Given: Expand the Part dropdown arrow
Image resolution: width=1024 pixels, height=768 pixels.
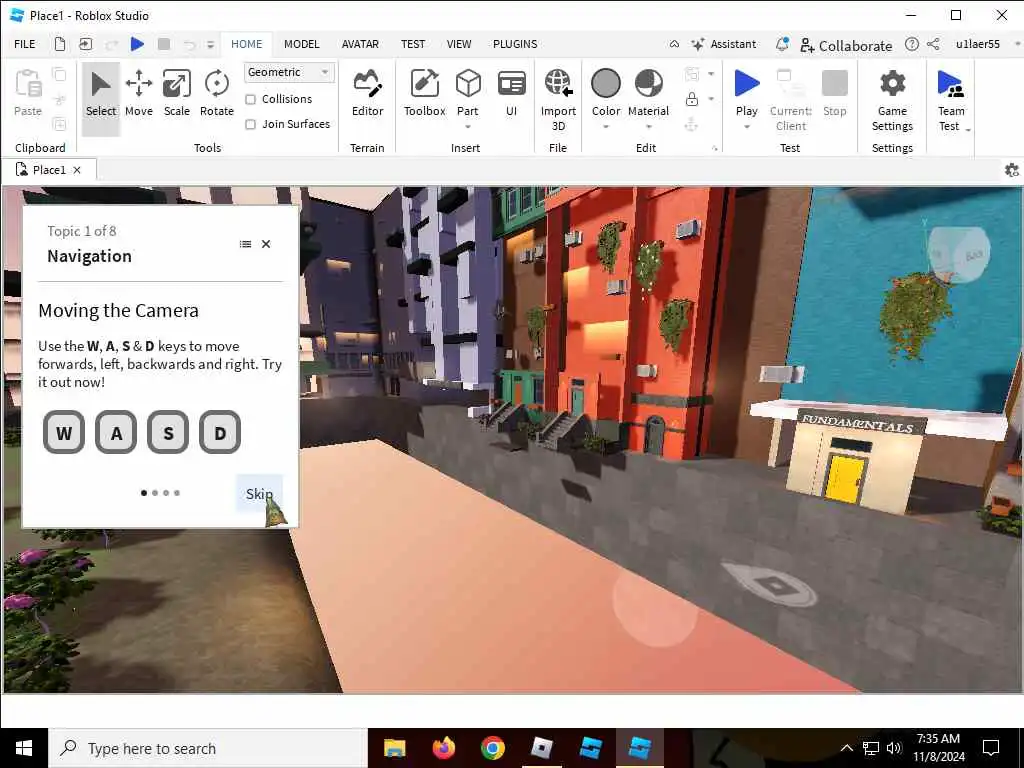Looking at the screenshot, I should tap(468, 127).
